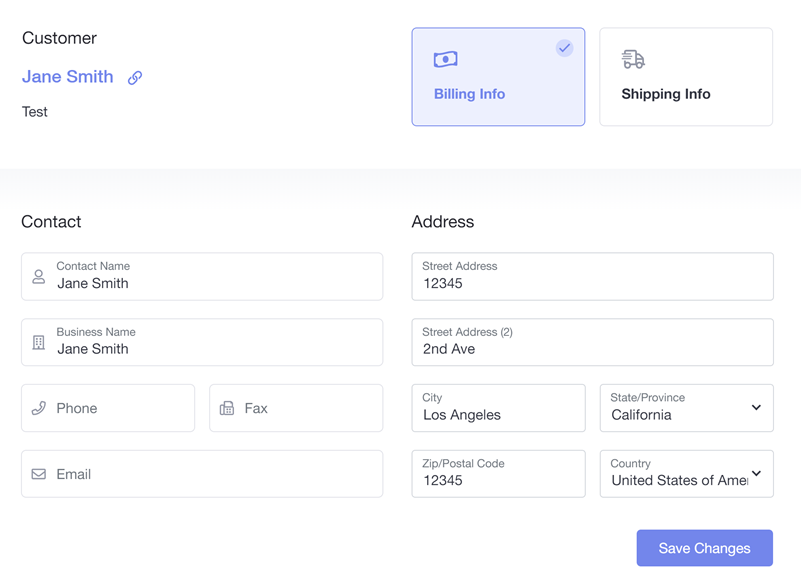The height and width of the screenshot is (583, 801).
Task: Expand the Country dropdown arrow
Action: (x=756, y=474)
